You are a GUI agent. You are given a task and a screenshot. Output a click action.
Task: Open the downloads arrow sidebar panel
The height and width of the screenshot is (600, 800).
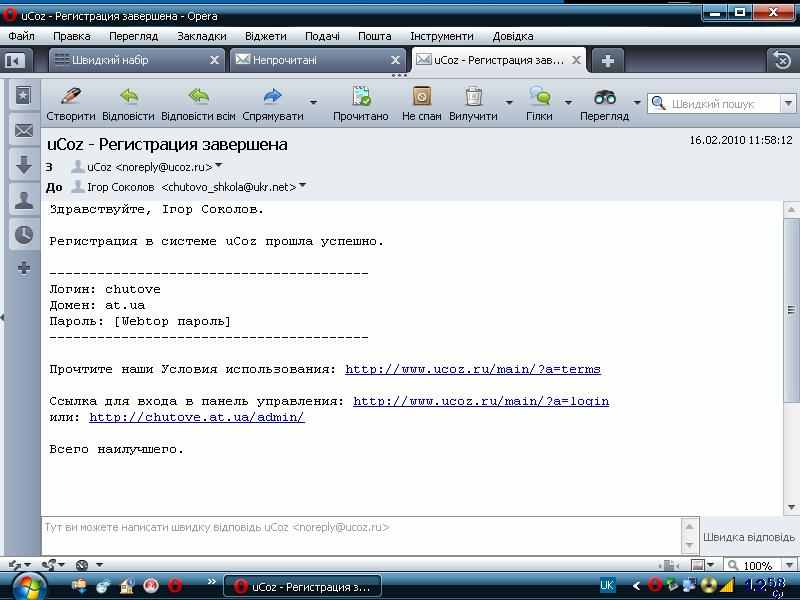click(x=23, y=165)
